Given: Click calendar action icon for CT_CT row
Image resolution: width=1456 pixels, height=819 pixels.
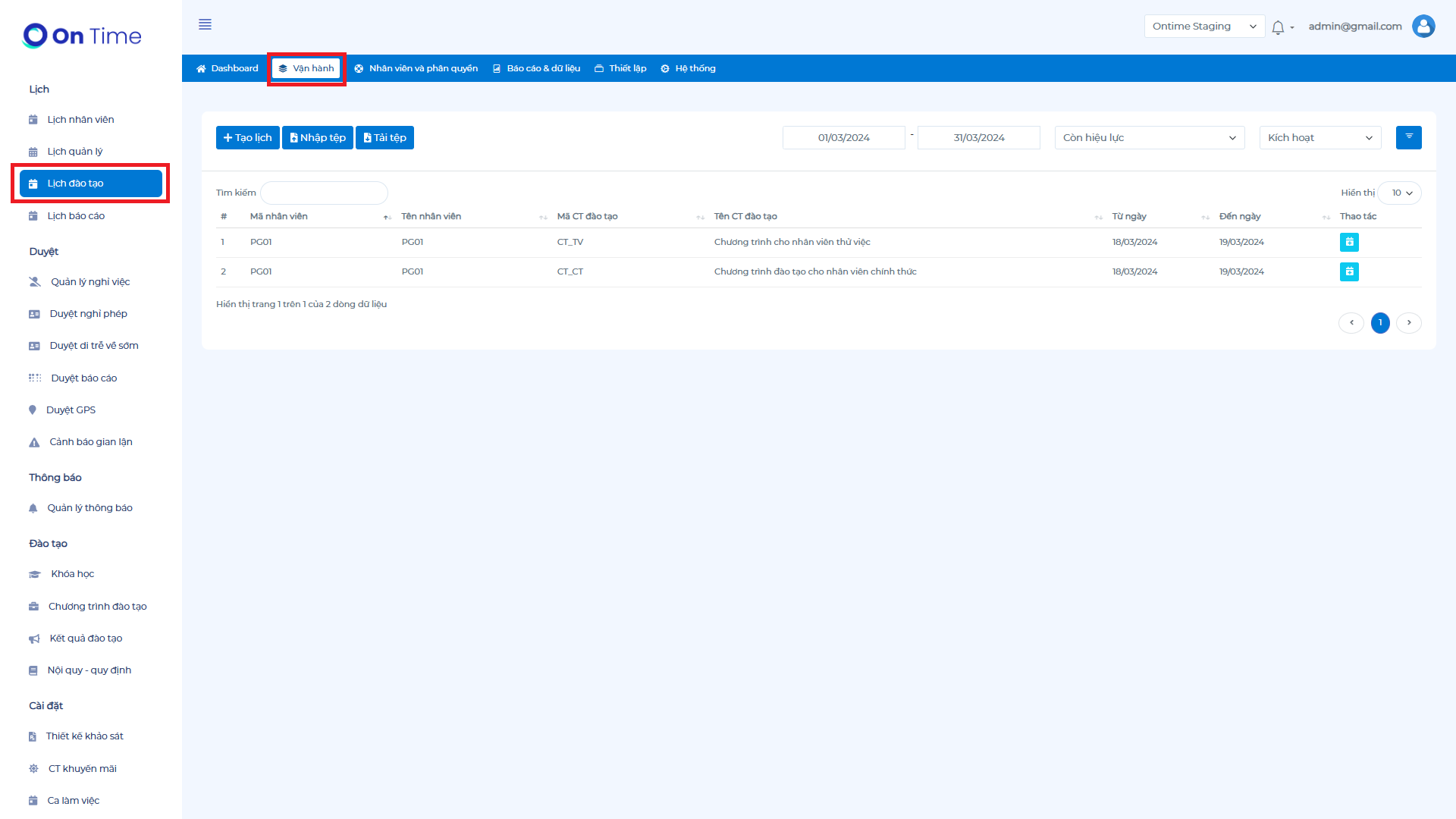Looking at the screenshot, I should (x=1349, y=271).
